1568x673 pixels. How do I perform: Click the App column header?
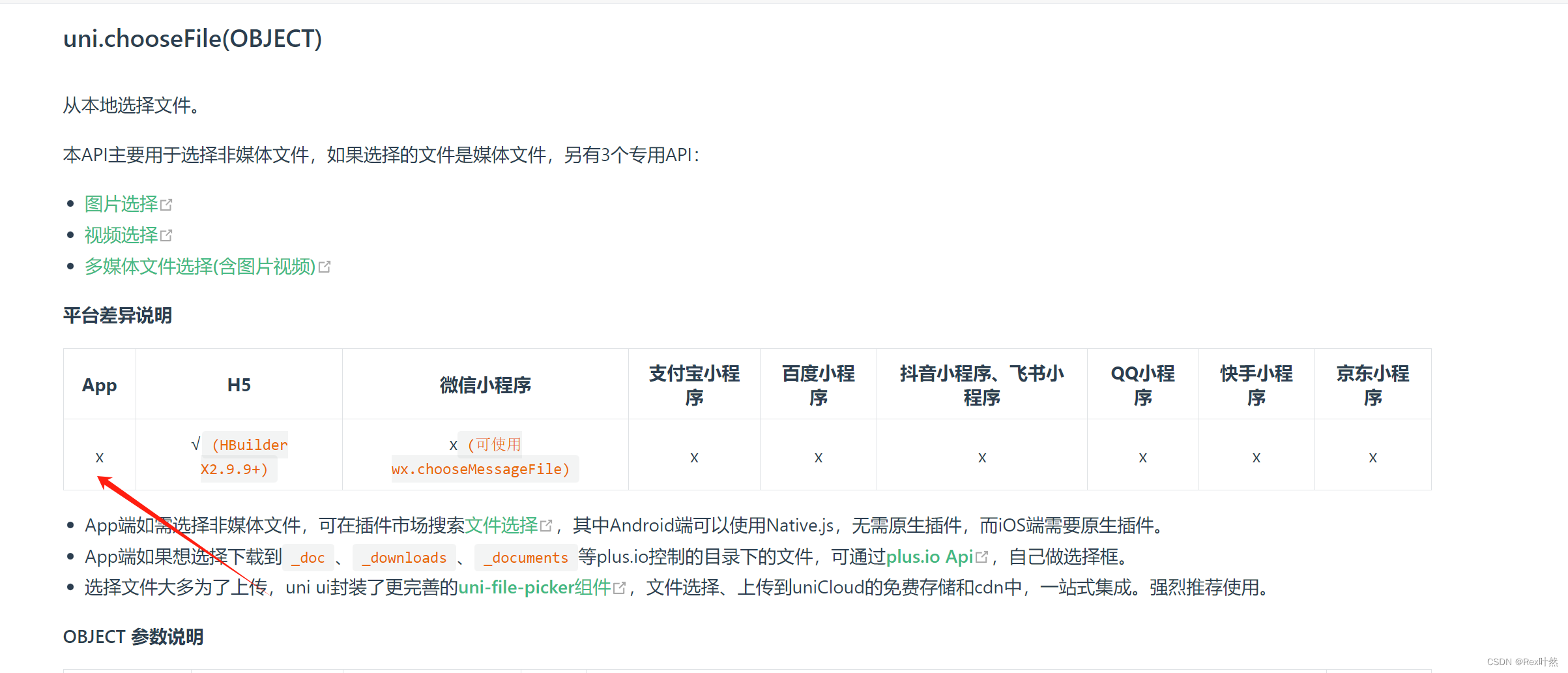click(x=100, y=385)
